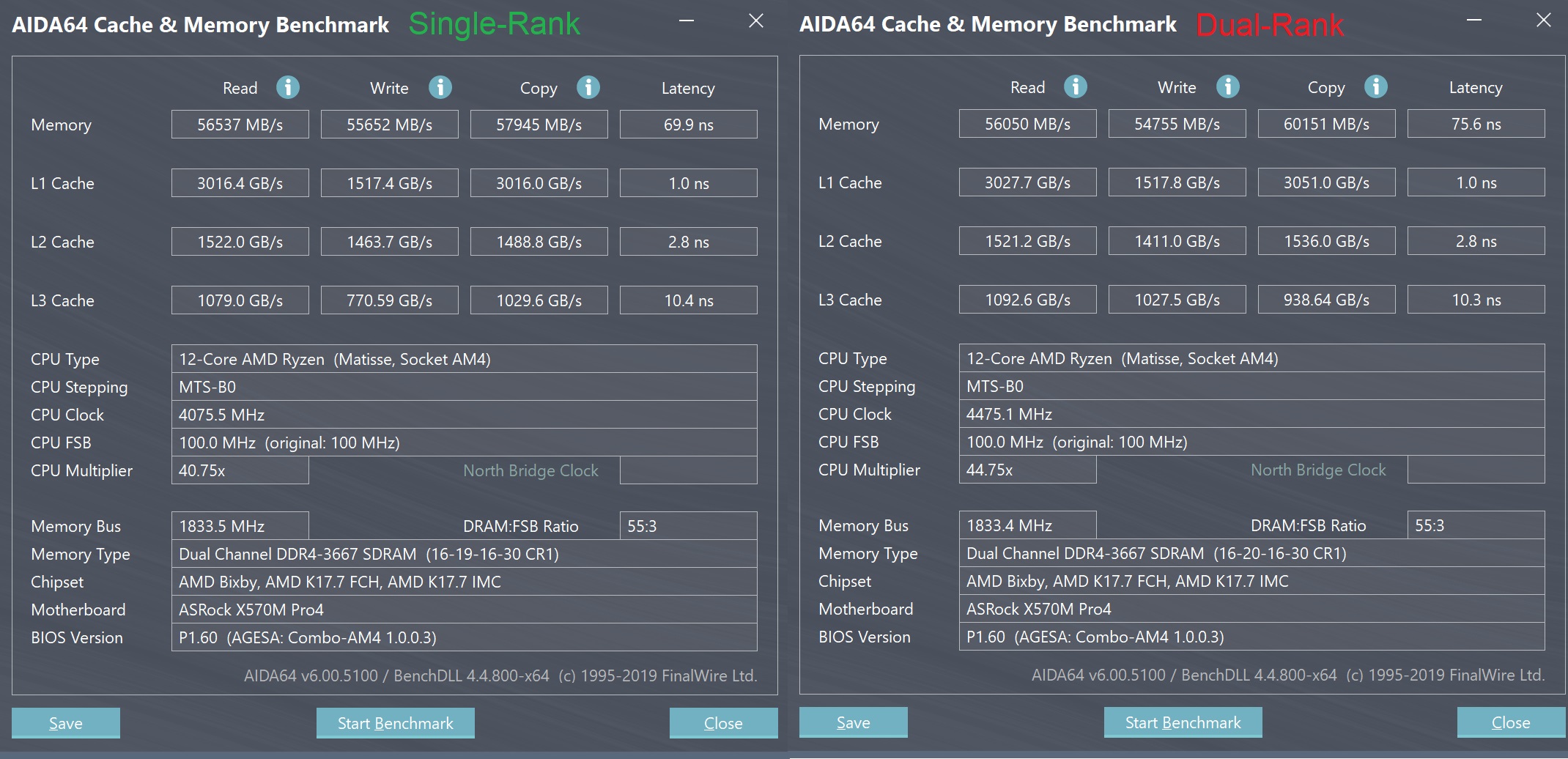Select L2 Cache write 1463.7 GB/s value

click(x=390, y=242)
